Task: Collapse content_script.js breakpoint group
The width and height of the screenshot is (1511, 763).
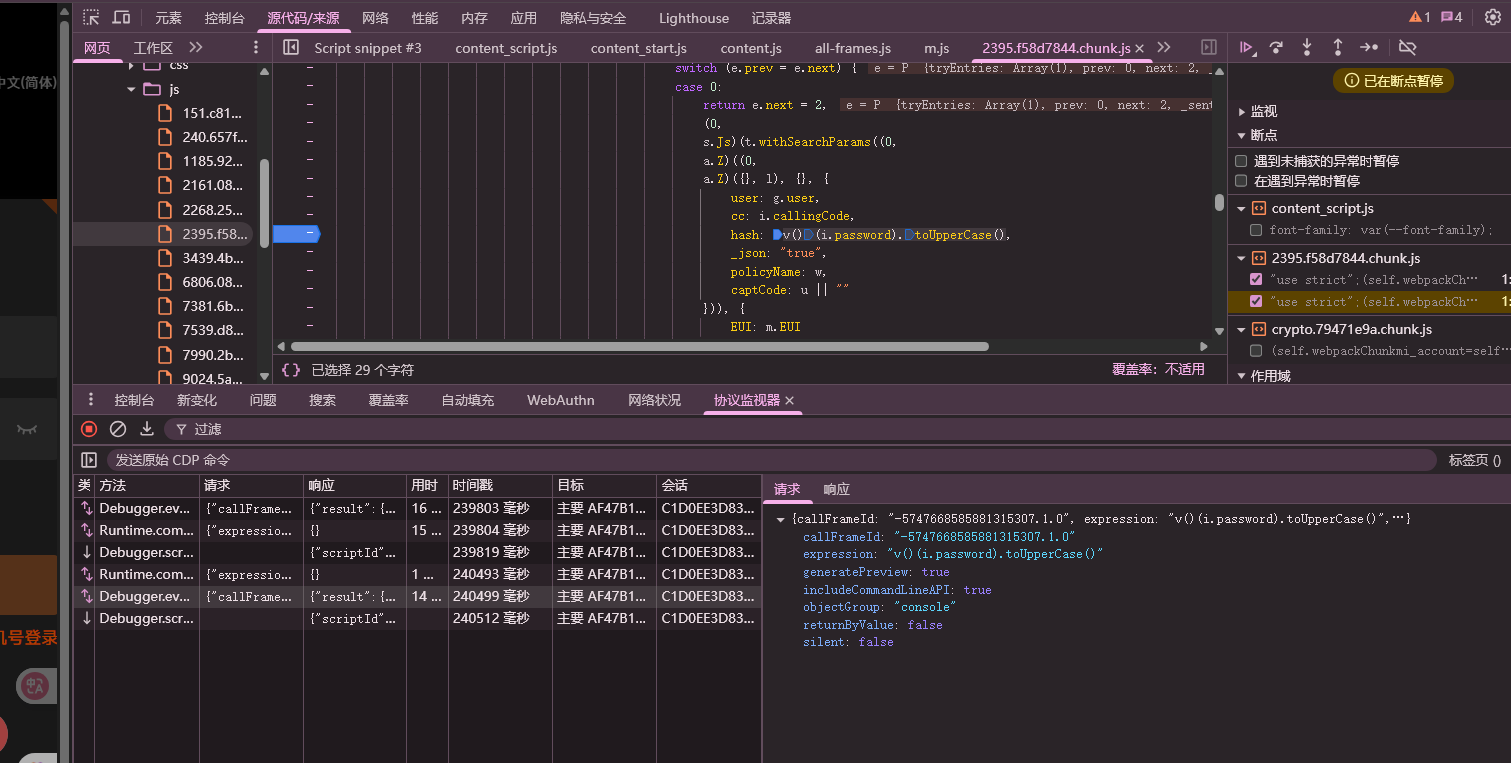Action: pyautogui.click(x=1242, y=208)
